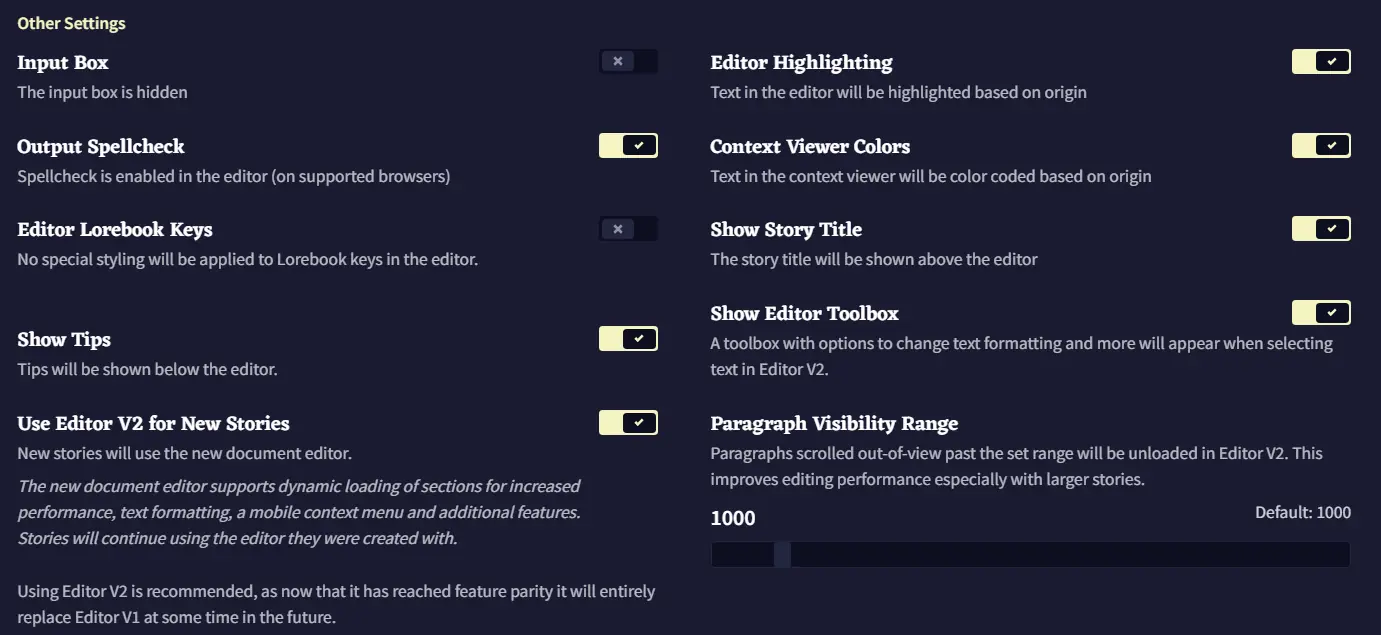Click the Default: 1000 label

[1302, 511]
